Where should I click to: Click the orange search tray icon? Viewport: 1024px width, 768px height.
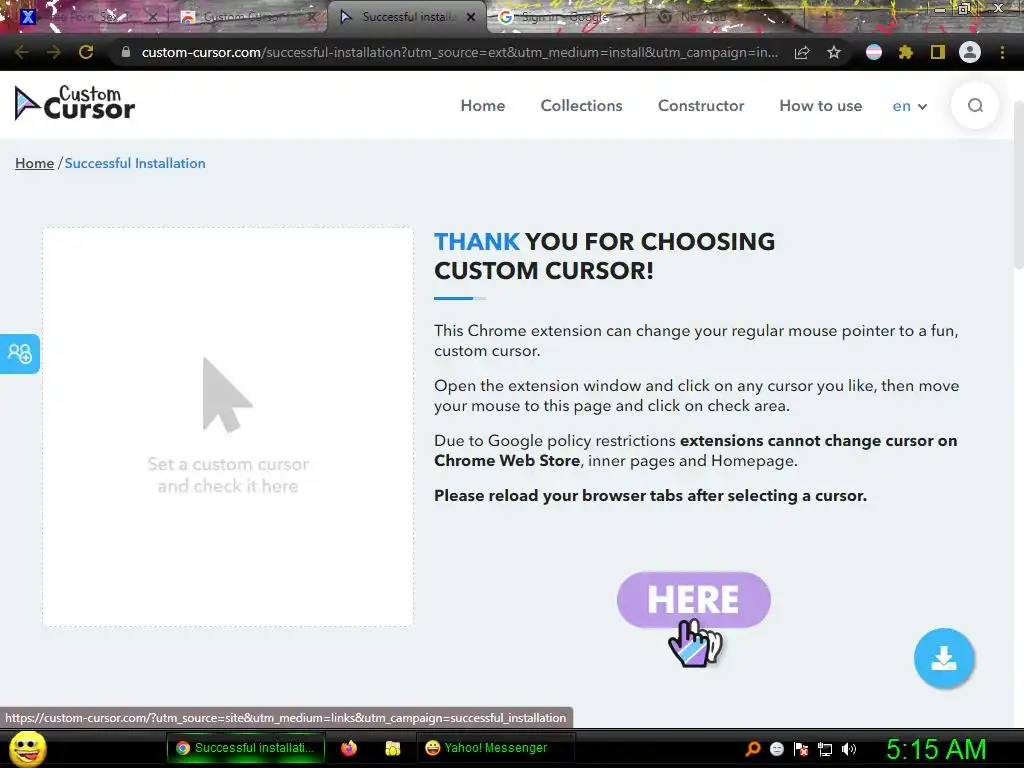(753, 748)
